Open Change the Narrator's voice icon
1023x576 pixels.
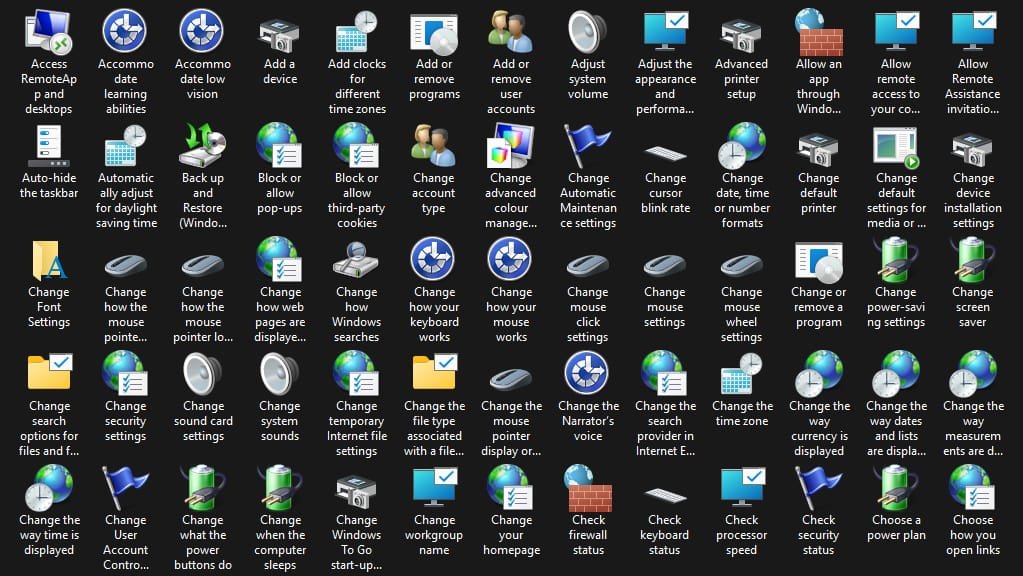pyautogui.click(x=587, y=373)
